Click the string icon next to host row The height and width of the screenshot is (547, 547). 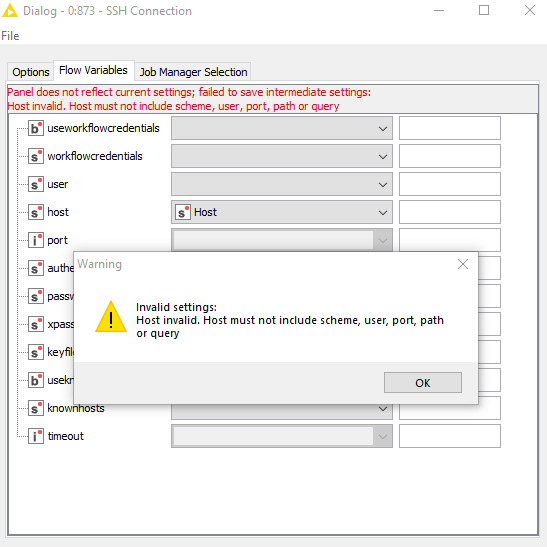coord(36,212)
